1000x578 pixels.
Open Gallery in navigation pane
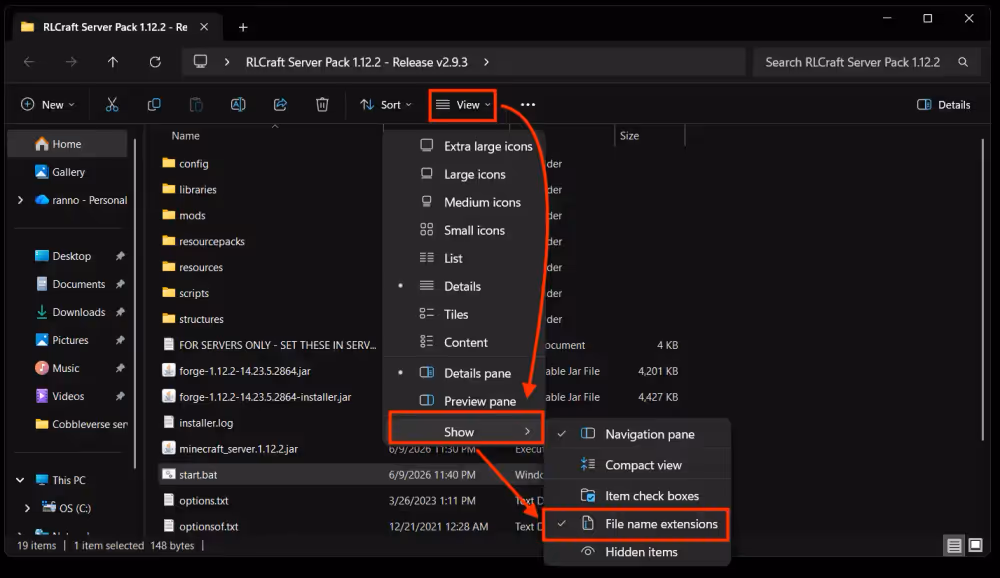68,172
